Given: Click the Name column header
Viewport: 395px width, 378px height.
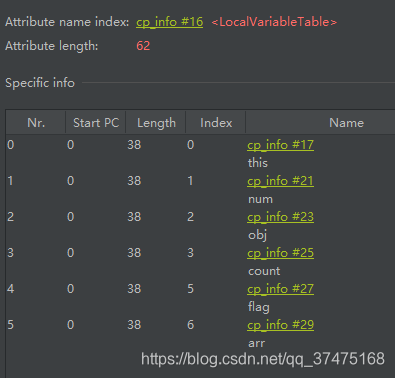Looking at the screenshot, I should 346,123.
